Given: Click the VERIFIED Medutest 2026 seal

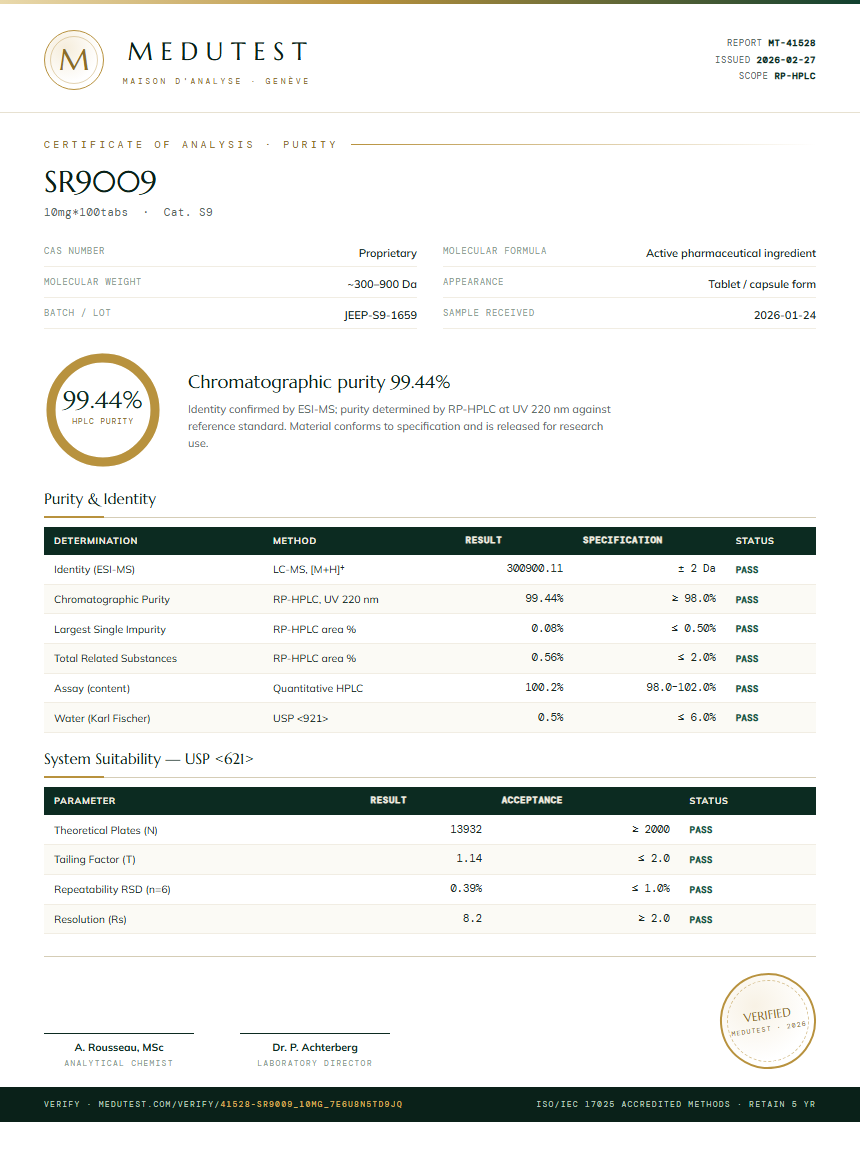Looking at the screenshot, I should click(767, 1020).
